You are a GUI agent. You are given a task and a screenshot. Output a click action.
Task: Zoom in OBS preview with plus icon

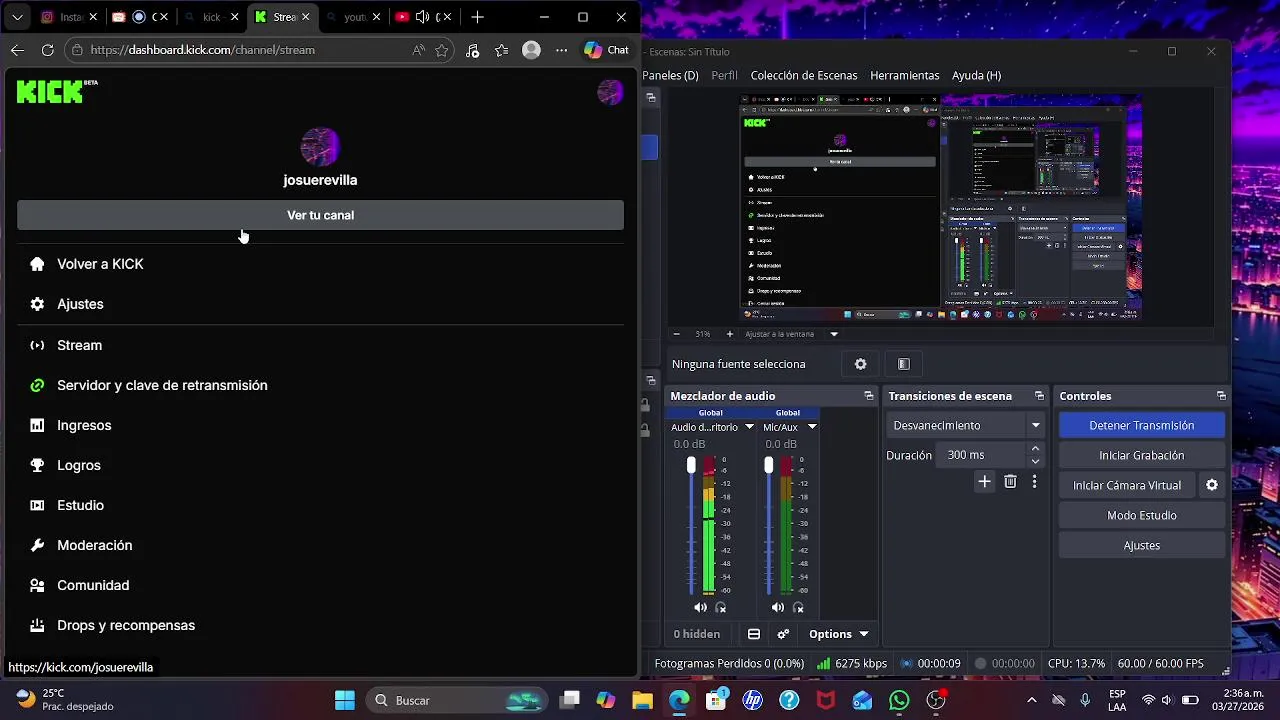coord(729,334)
